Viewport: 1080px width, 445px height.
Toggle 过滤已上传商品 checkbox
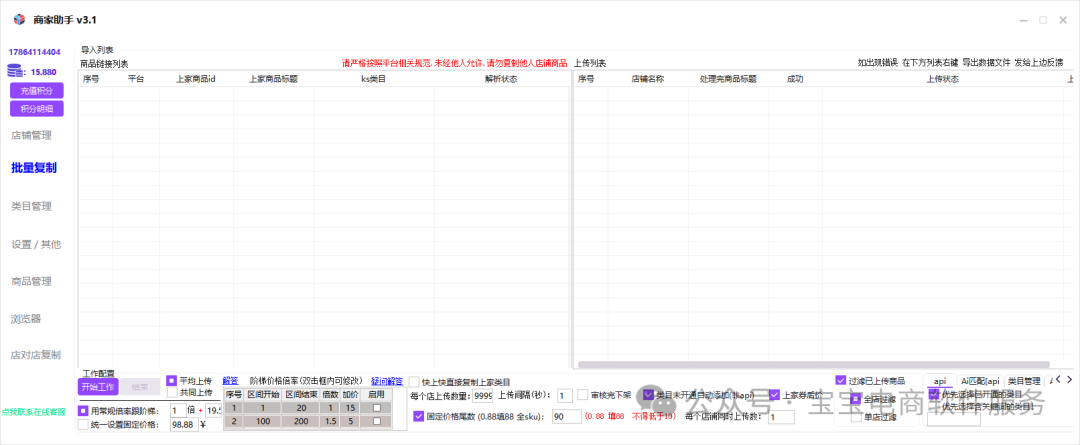[x=840, y=380]
